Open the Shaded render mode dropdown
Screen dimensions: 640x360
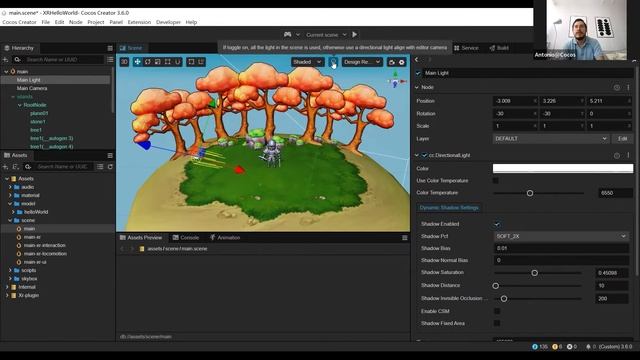pos(307,62)
